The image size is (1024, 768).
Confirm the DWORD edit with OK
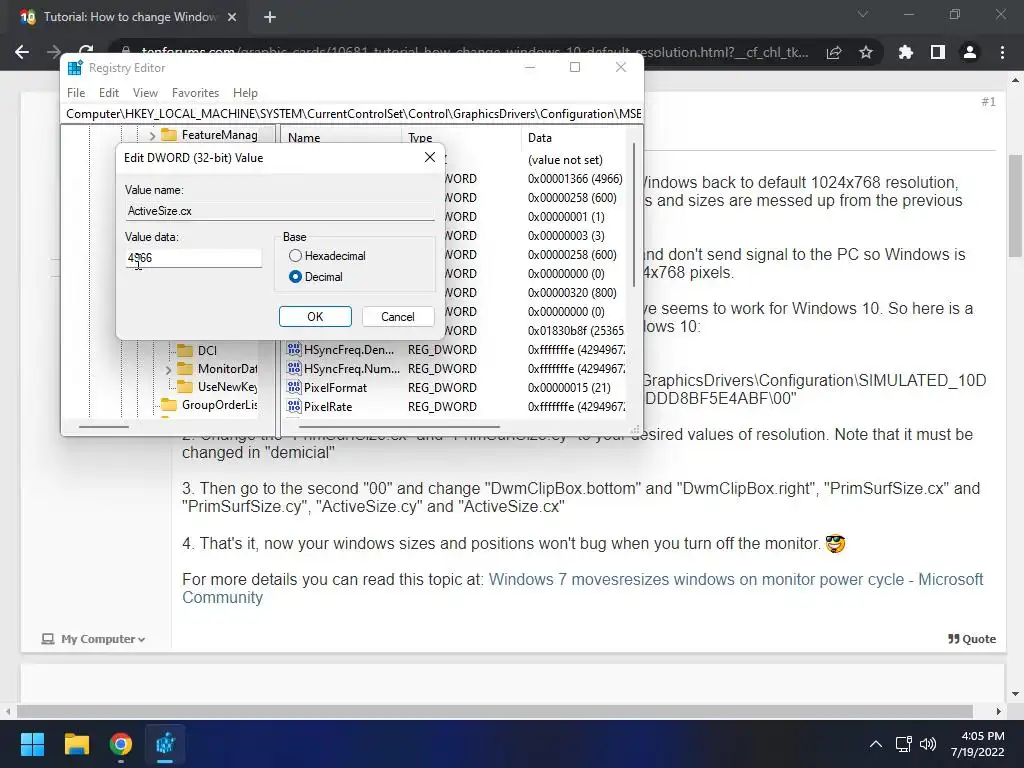pos(315,317)
